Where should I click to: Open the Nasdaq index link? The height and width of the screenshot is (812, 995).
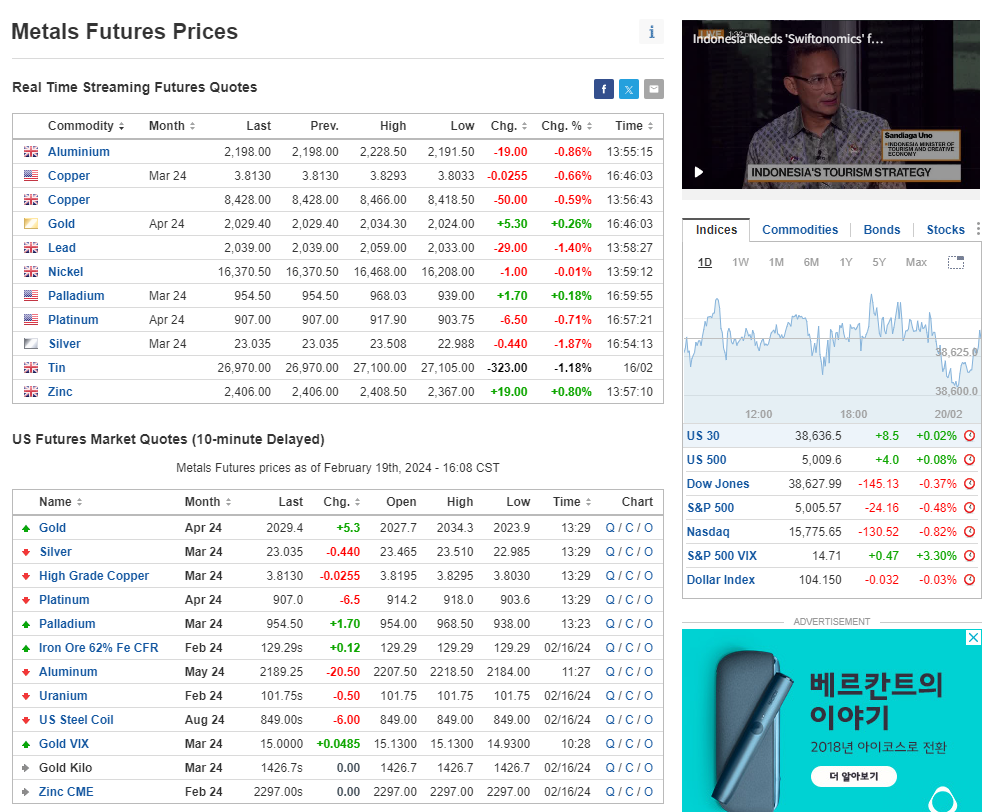(708, 532)
